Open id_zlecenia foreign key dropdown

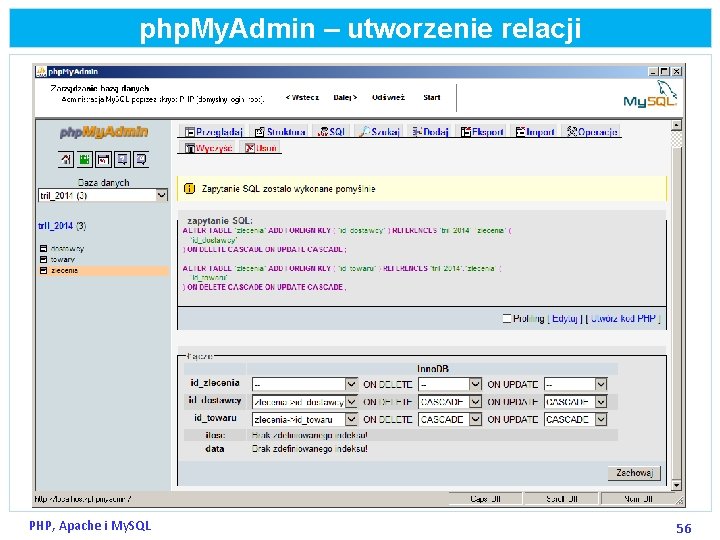coord(304,384)
